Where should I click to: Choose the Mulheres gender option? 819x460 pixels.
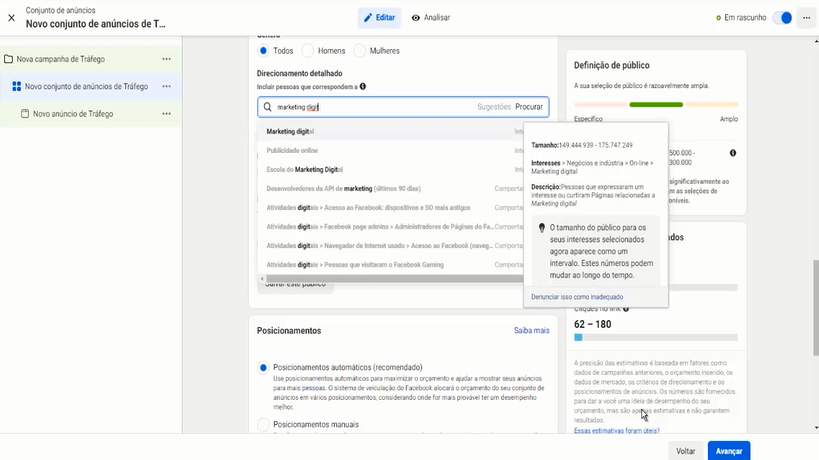(359, 51)
